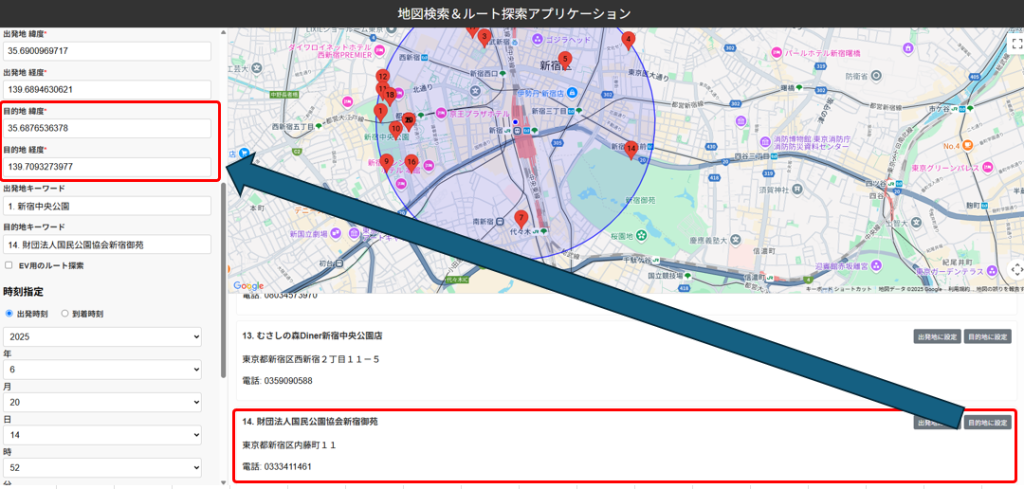The image size is (1024, 489).
Task: Click 出発地に設定 for むさしの森Diner
Action: [936, 337]
